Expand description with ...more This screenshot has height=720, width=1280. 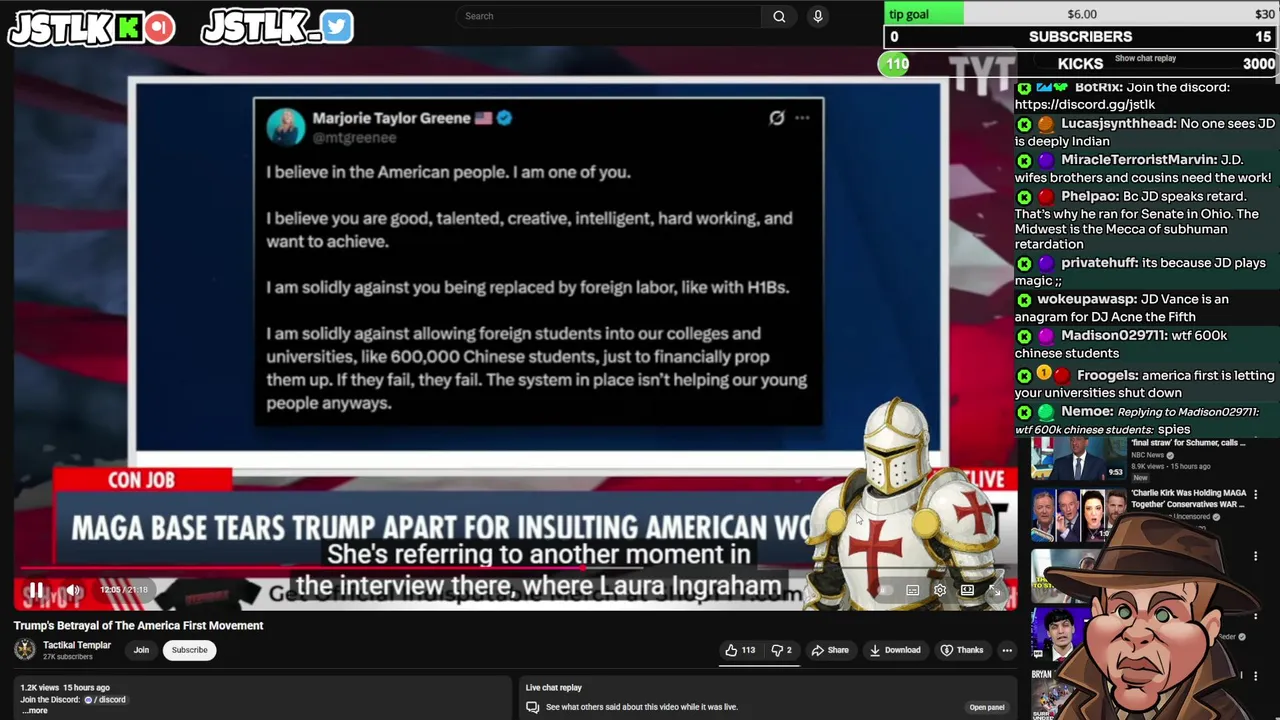[x=34, y=710]
